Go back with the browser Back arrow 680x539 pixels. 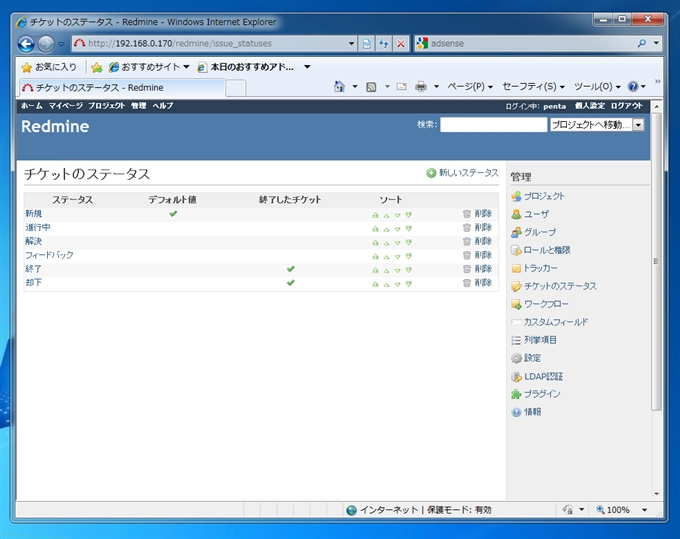[26, 44]
